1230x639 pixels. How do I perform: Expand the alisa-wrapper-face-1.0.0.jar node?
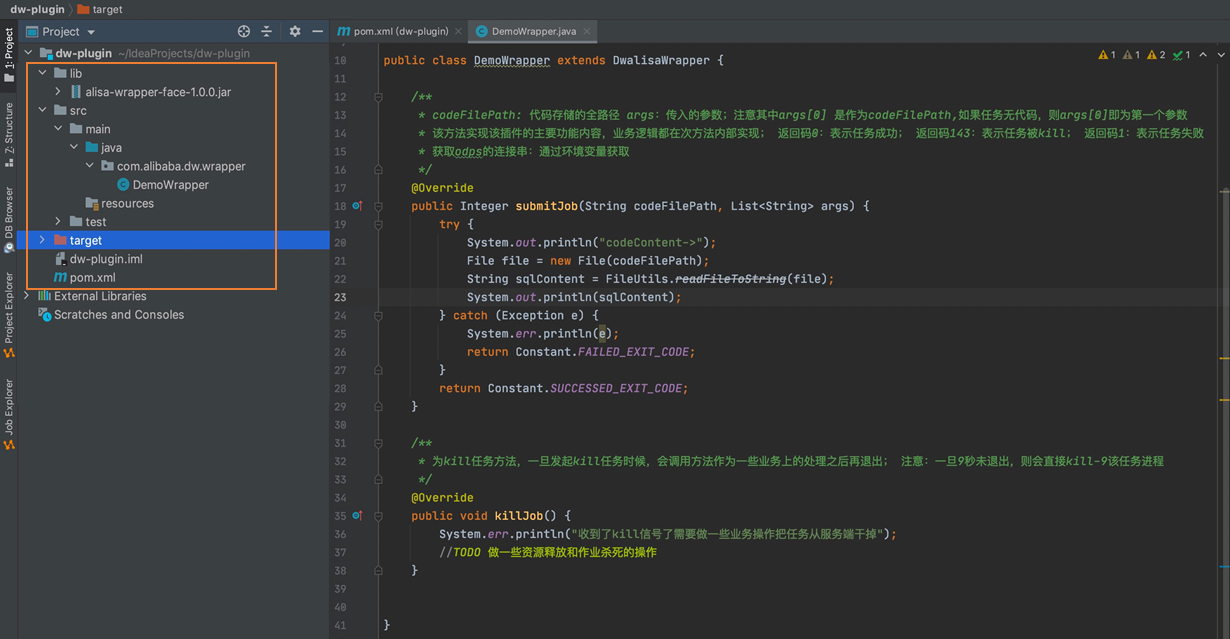59,92
